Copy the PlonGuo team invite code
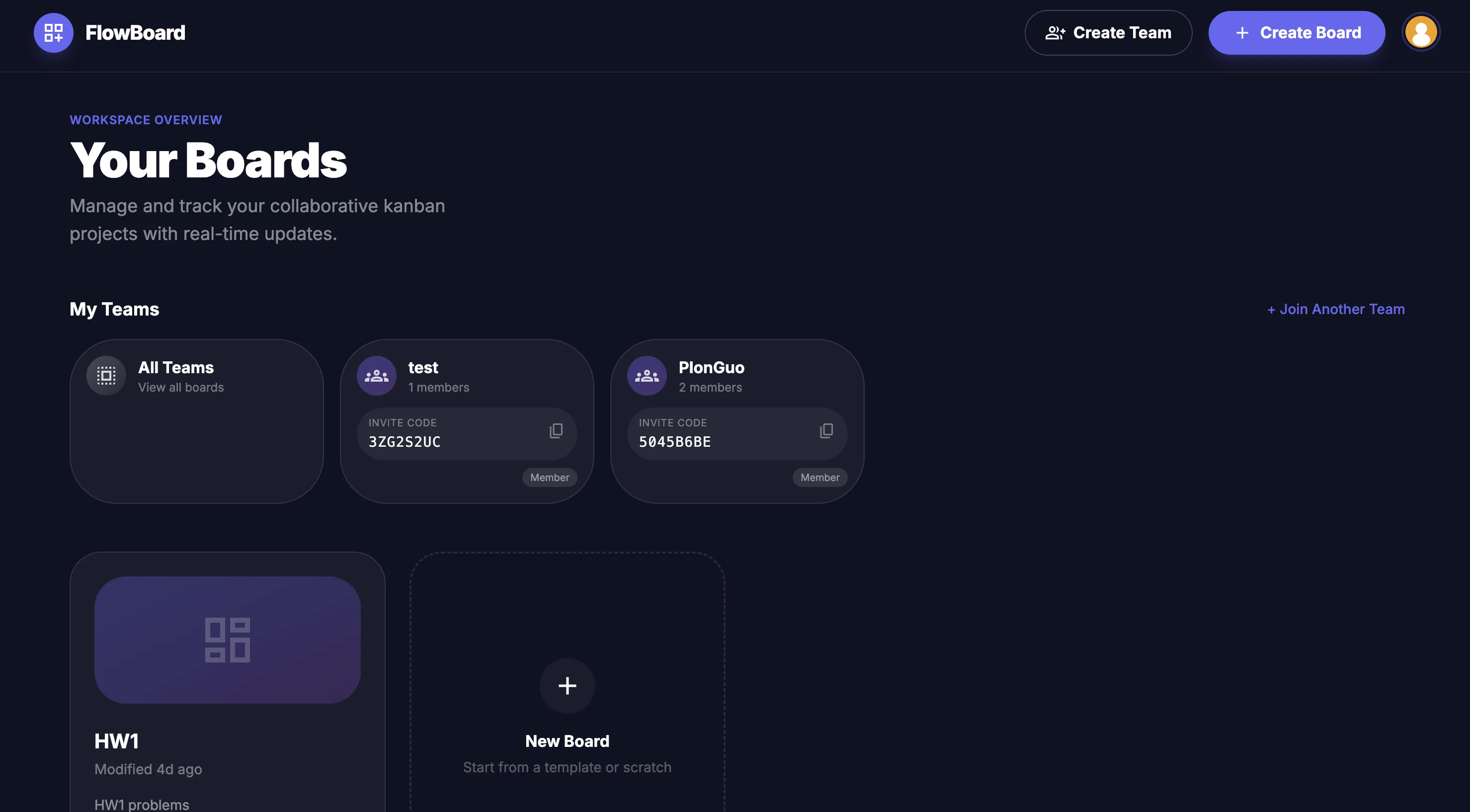 coord(826,431)
